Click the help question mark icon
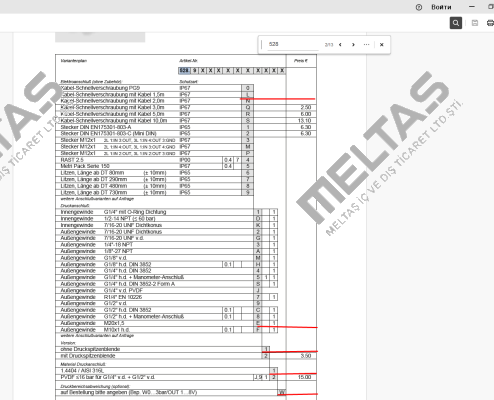Image resolution: width=494 pixels, height=400 pixels. click(x=419, y=7)
